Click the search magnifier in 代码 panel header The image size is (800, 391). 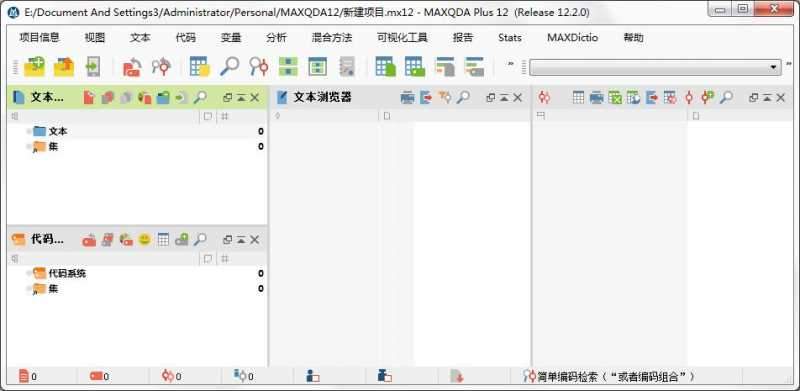point(200,240)
